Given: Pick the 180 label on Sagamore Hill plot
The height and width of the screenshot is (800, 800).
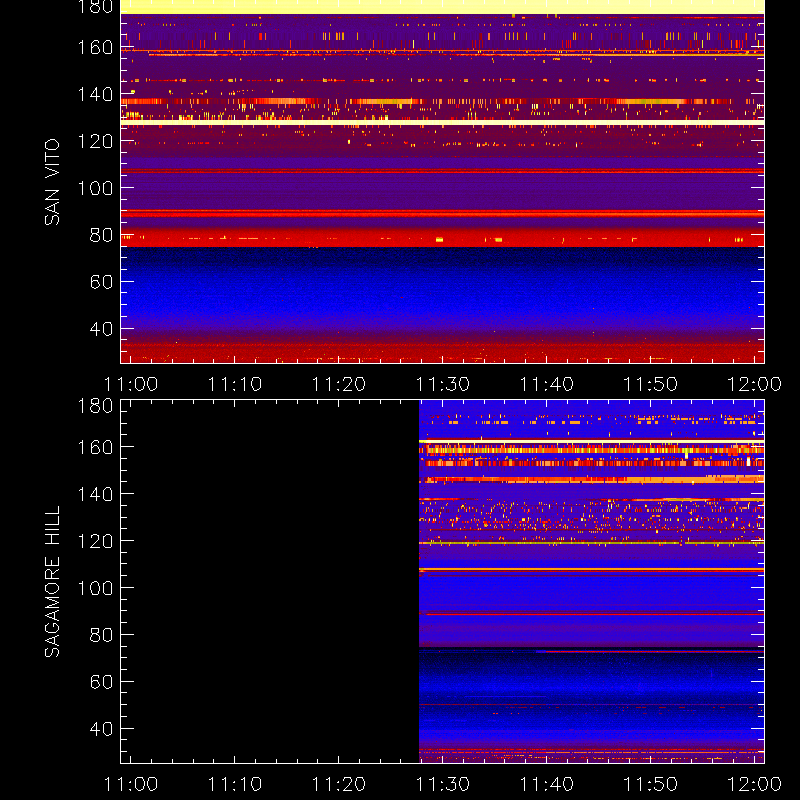Looking at the screenshot, I should tap(95, 406).
